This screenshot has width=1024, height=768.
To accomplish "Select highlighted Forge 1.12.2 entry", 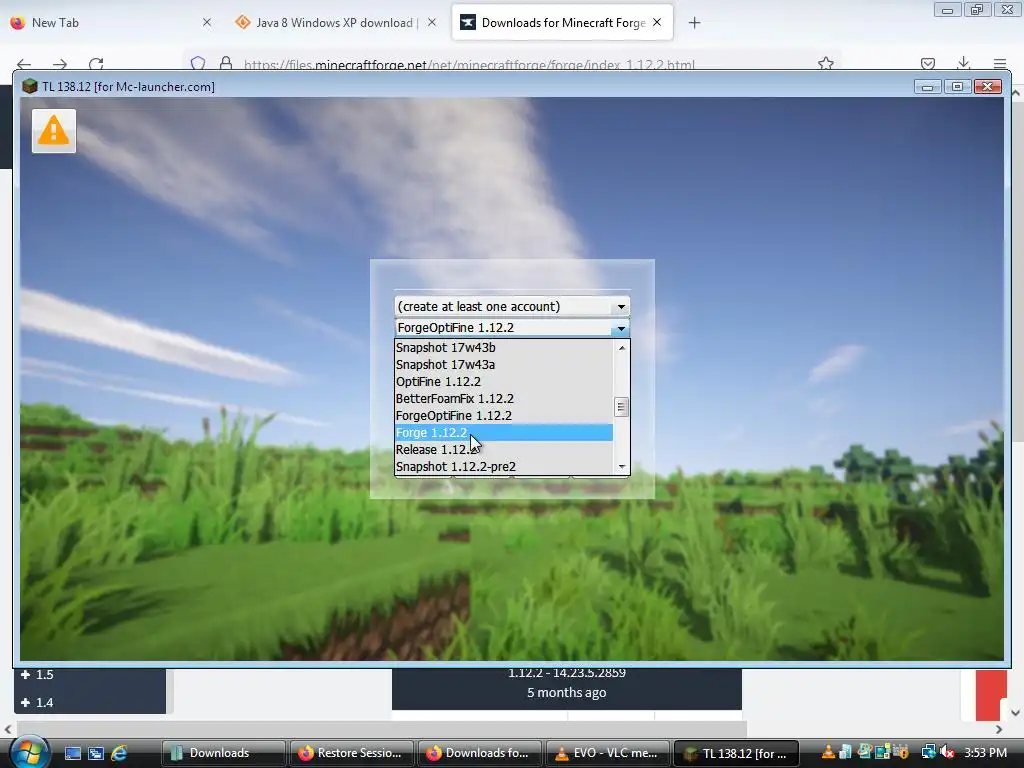I will pyautogui.click(x=504, y=432).
